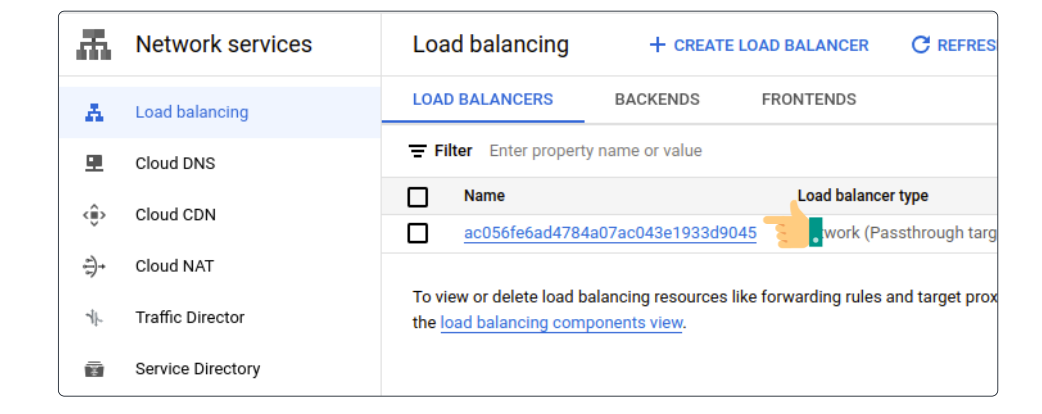
Task: Click the Cloud DNS sidebar icon
Action: 94,163
